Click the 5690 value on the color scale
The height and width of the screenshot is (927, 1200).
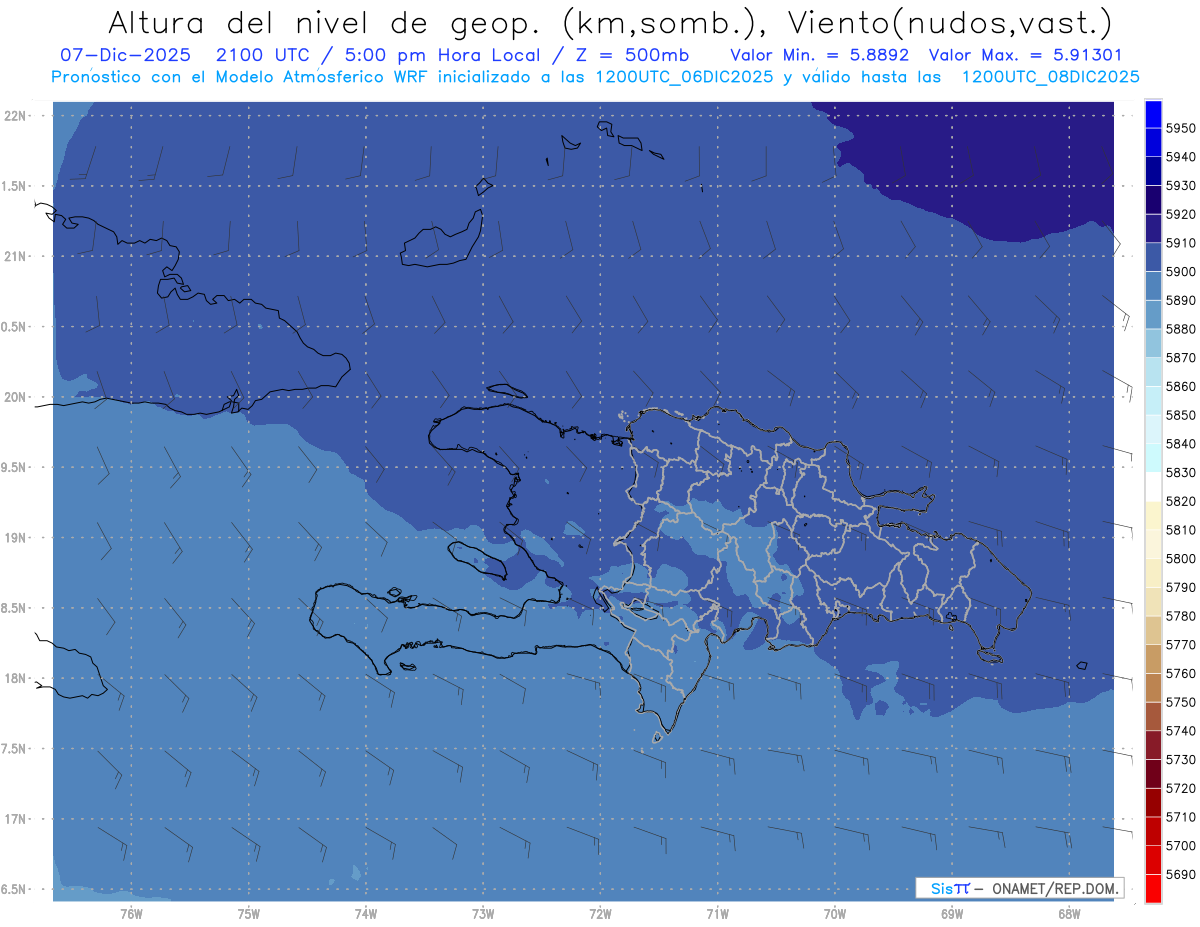point(1181,874)
